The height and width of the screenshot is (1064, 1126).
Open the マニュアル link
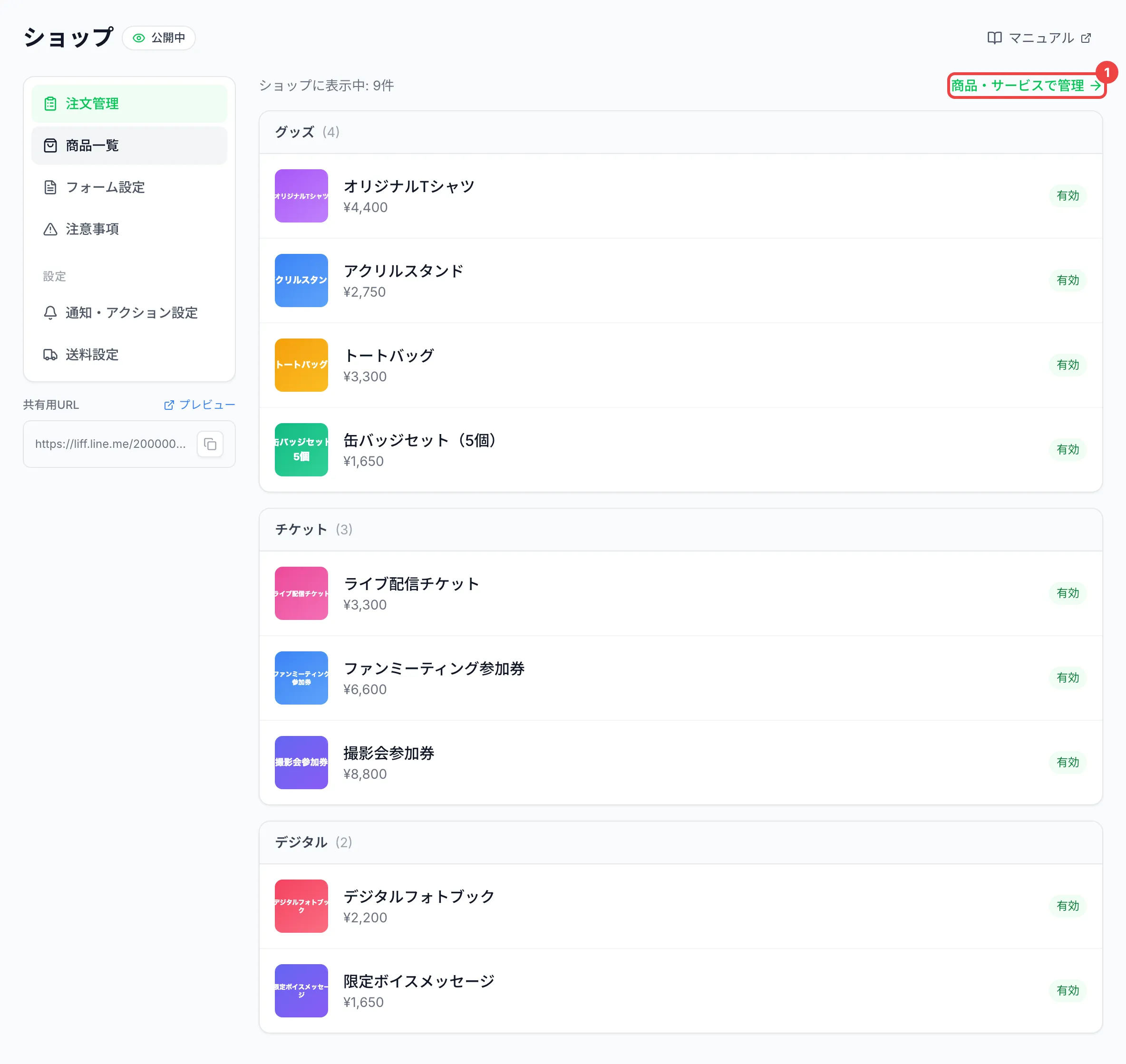coord(1039,38)
